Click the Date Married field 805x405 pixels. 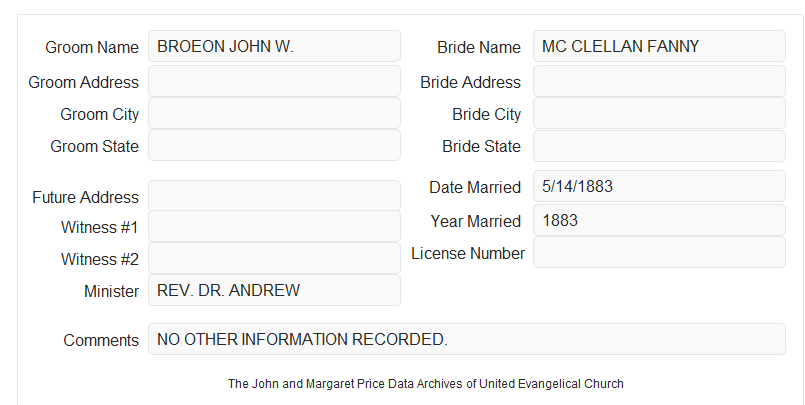(659, 186)
